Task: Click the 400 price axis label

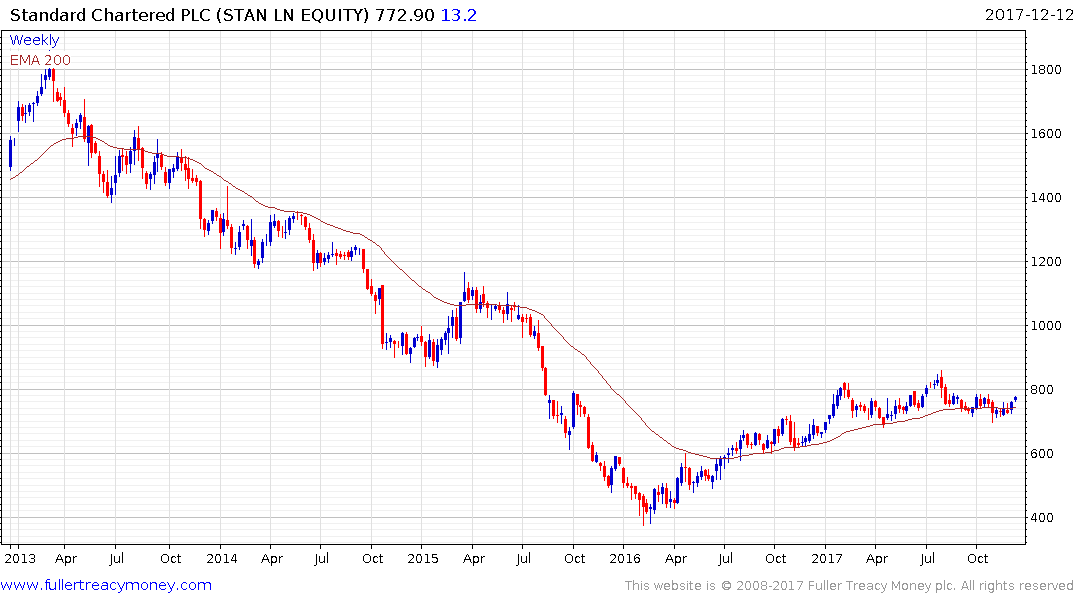Action: 1042,518
